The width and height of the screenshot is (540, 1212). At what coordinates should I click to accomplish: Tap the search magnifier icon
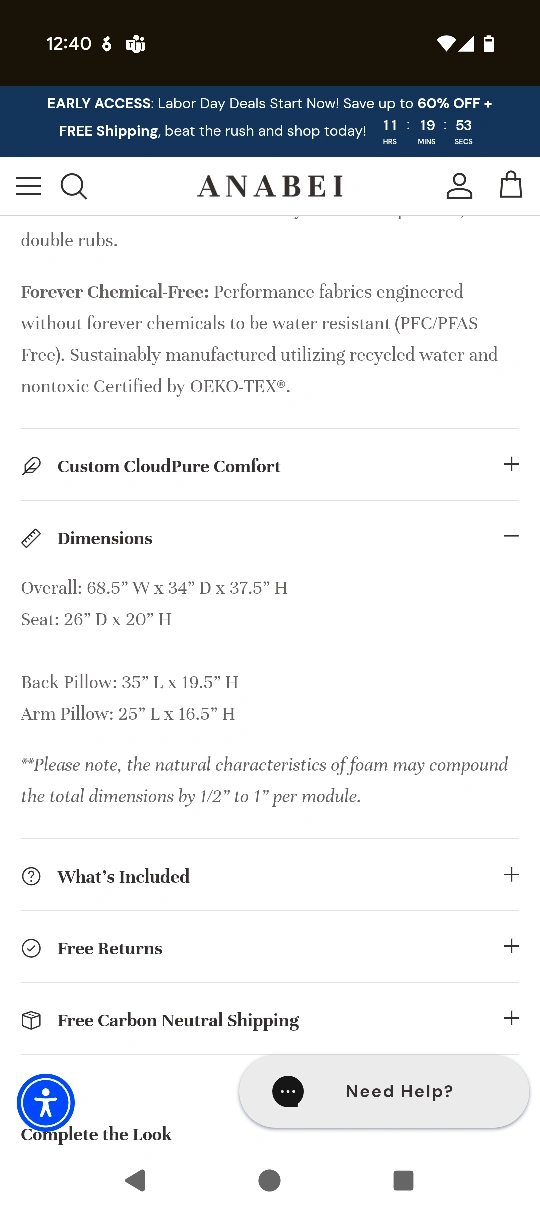74,186
